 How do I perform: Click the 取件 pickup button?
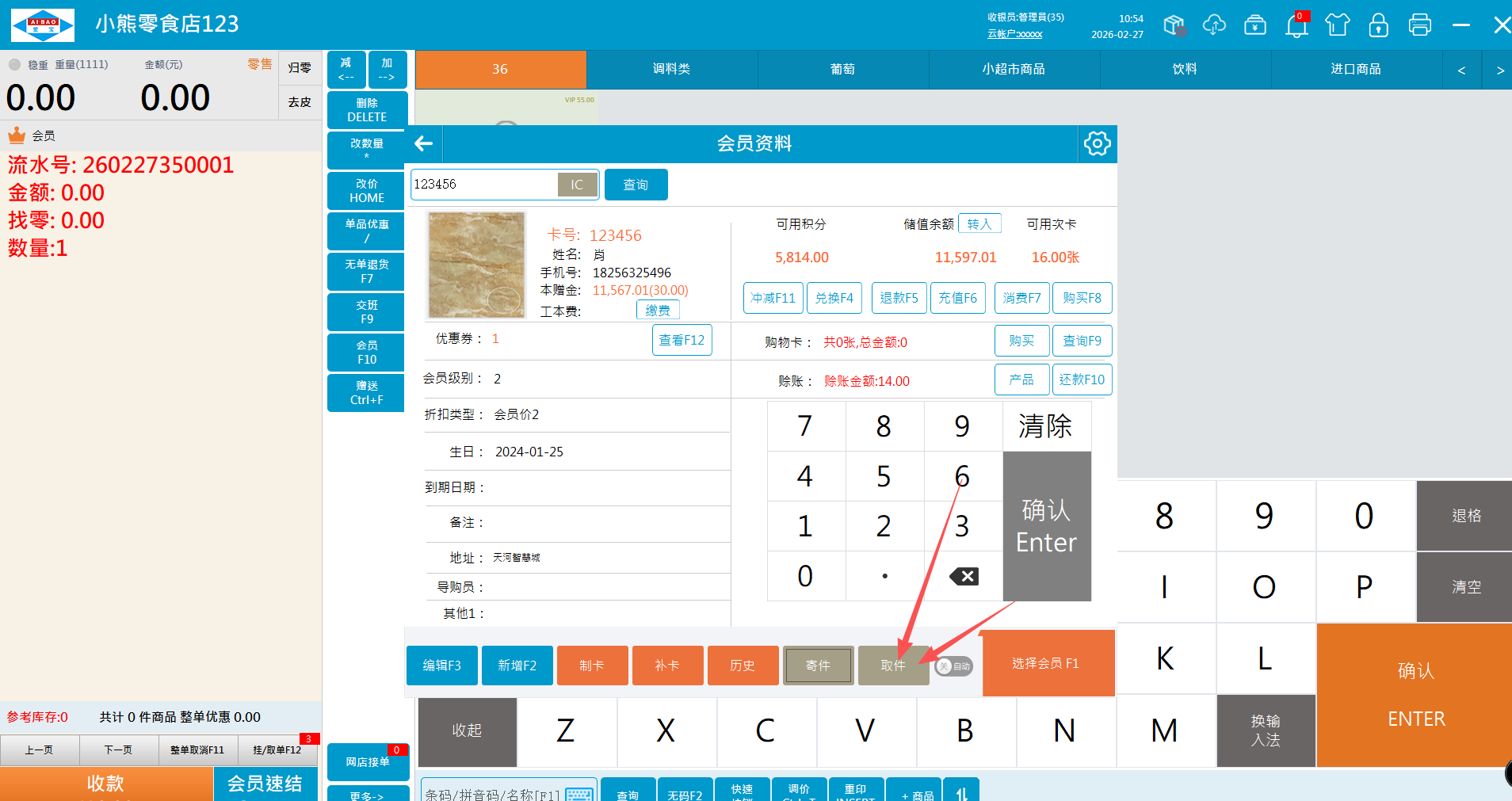[x=893, y=666]
